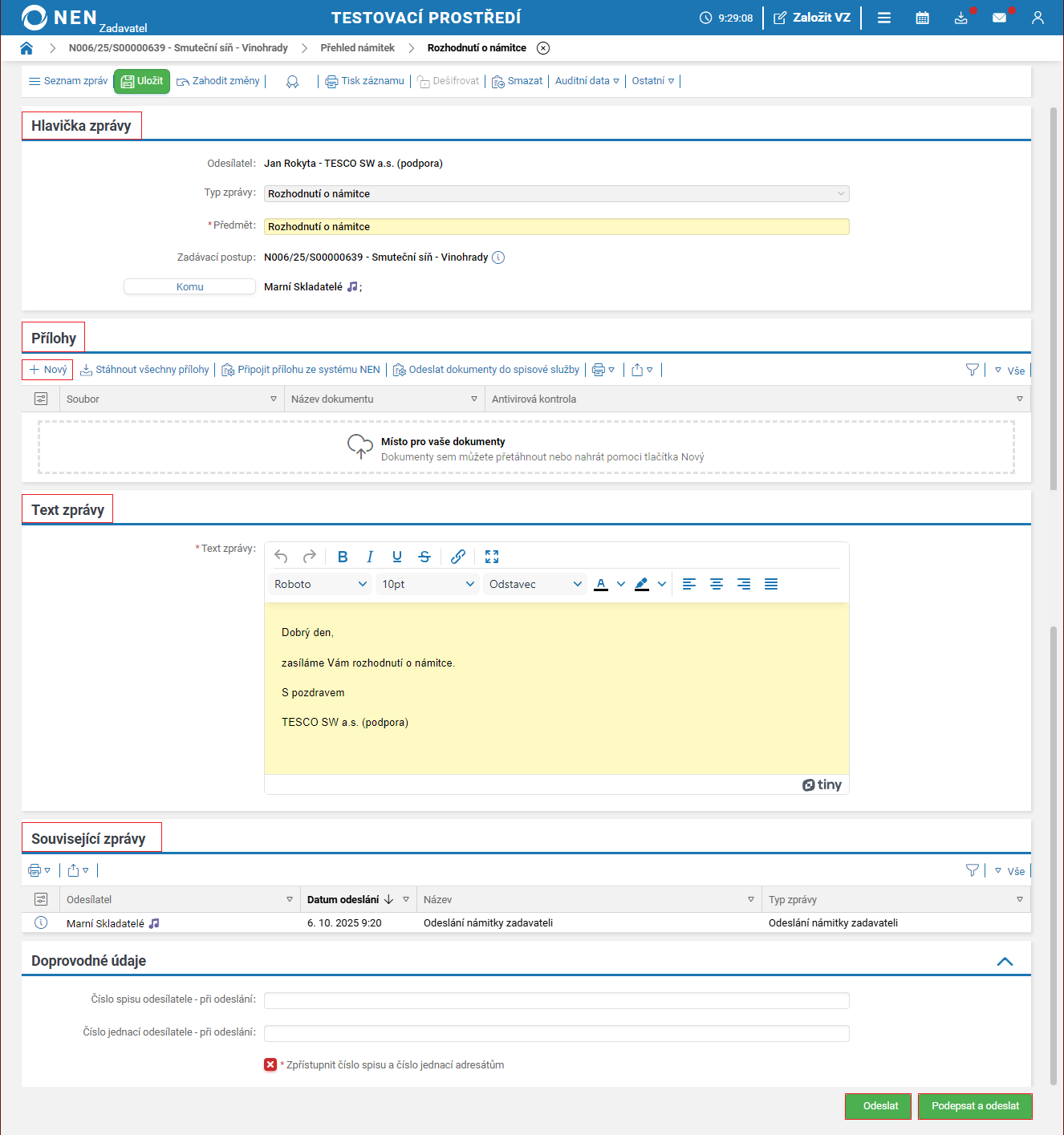Click the Podepsat a odeslat button

pyautogui.click(x=975, y=1106)
